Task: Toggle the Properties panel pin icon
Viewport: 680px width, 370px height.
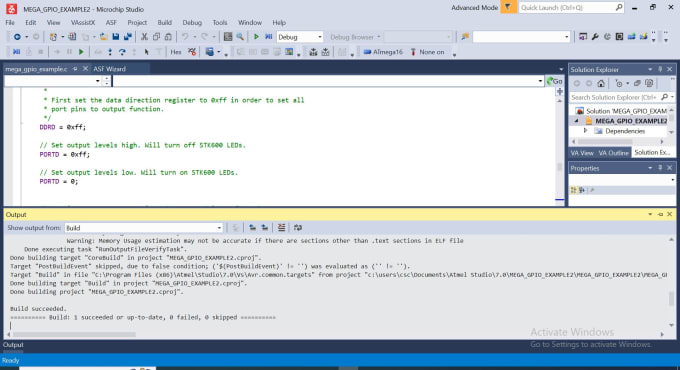Action: click(660, 168)
